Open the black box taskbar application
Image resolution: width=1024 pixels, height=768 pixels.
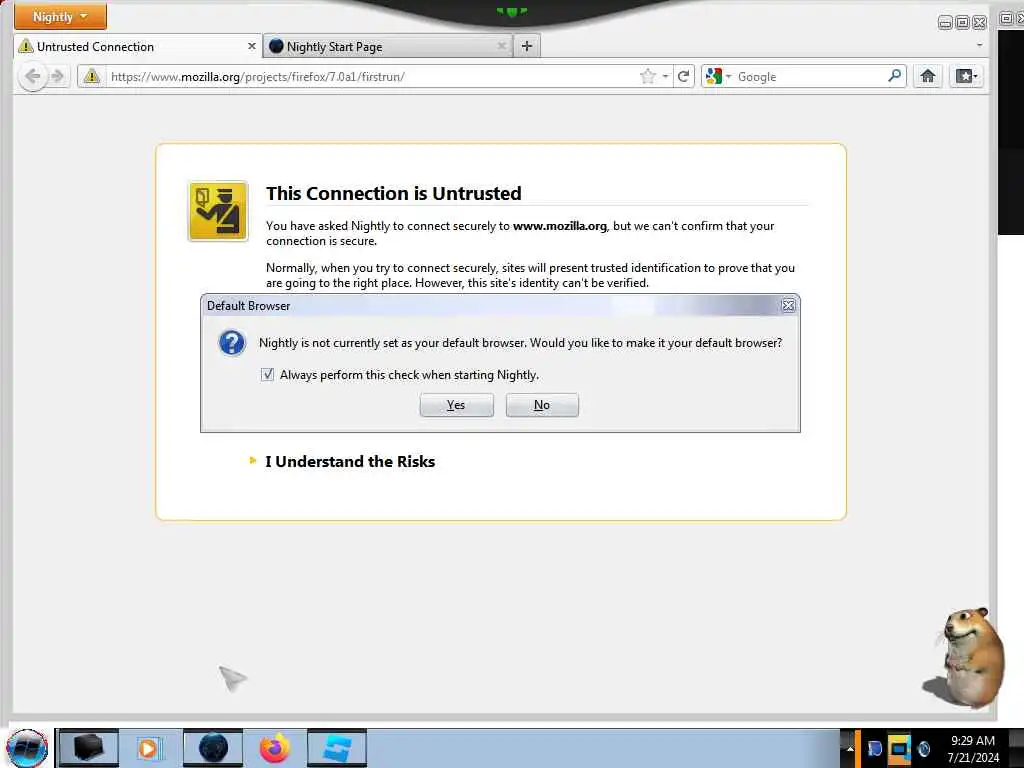click(x=89, y=748)
